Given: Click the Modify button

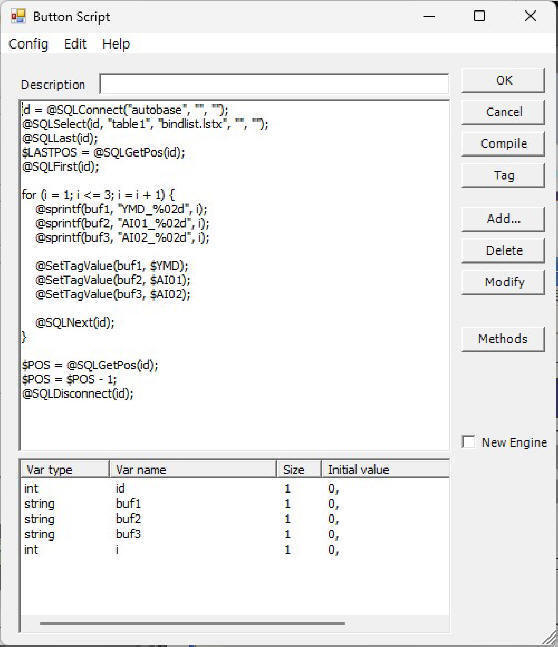Looking at the screenshot, I should click(x=503, y=282).
